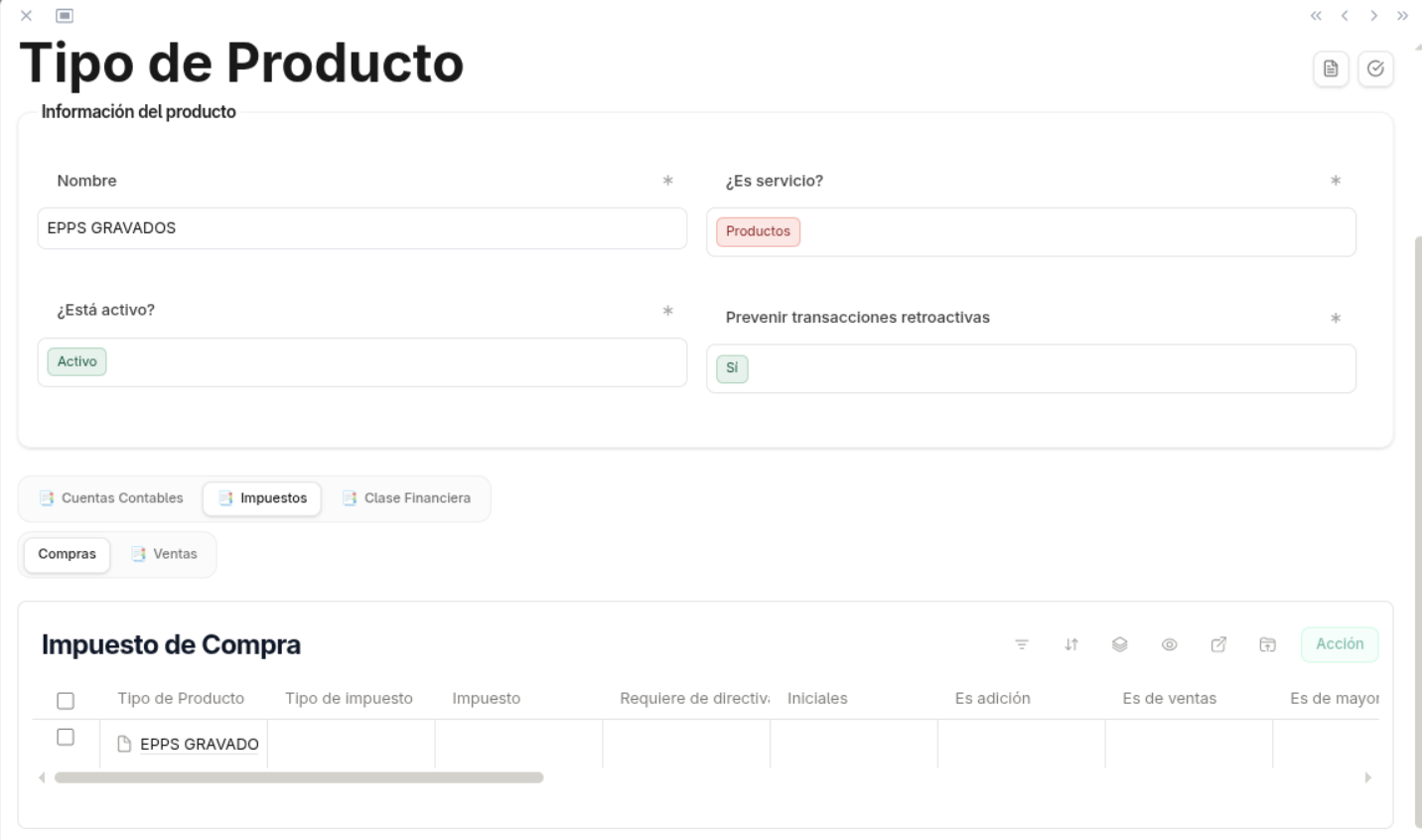Edit the Nombre field EPPS GRAVADOS
Viewport: 1422px width, 840px height.
[362, 228]
